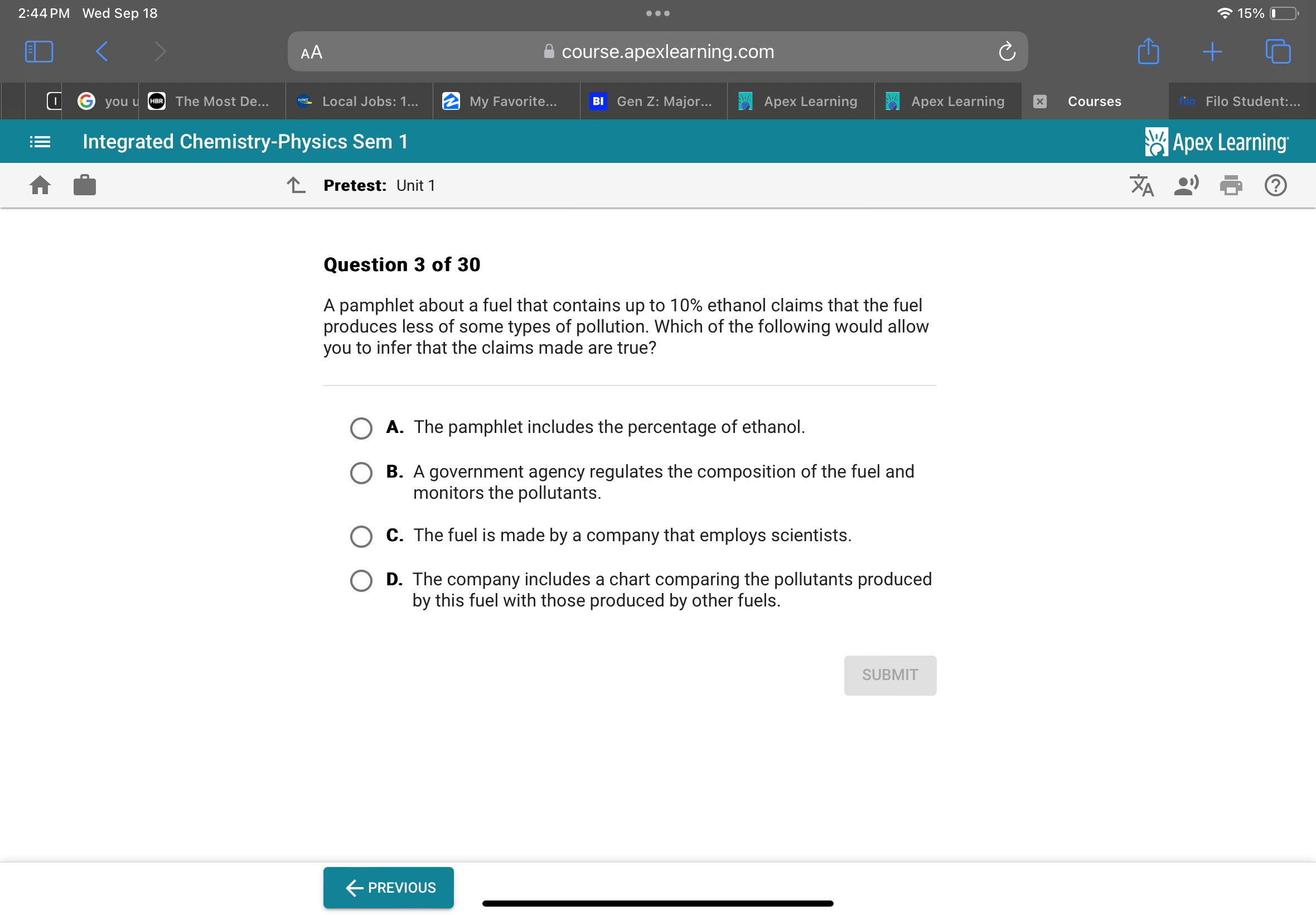
Task: Open the course.apexlearning.com URL bar
Action: [x=658, y=51]
